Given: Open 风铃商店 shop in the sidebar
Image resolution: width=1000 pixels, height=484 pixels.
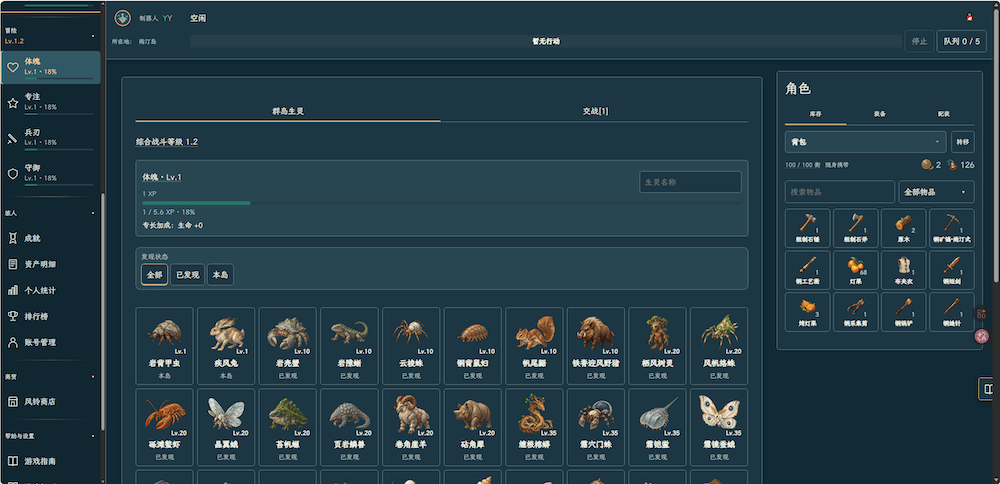Looking at the screenshot, I should pyautogui.click(x=50, y=402).
